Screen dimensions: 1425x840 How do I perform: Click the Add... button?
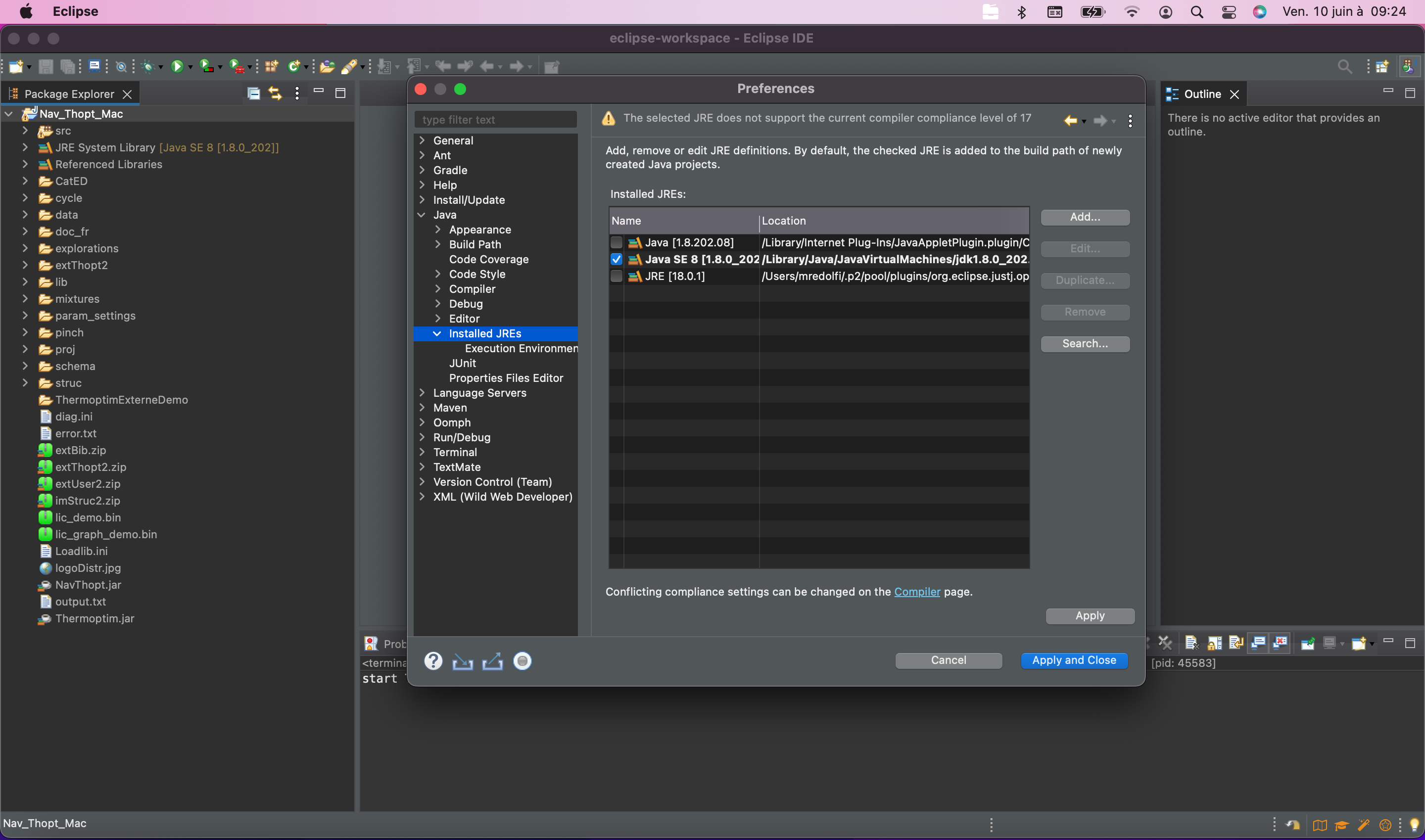[1085, 217]
